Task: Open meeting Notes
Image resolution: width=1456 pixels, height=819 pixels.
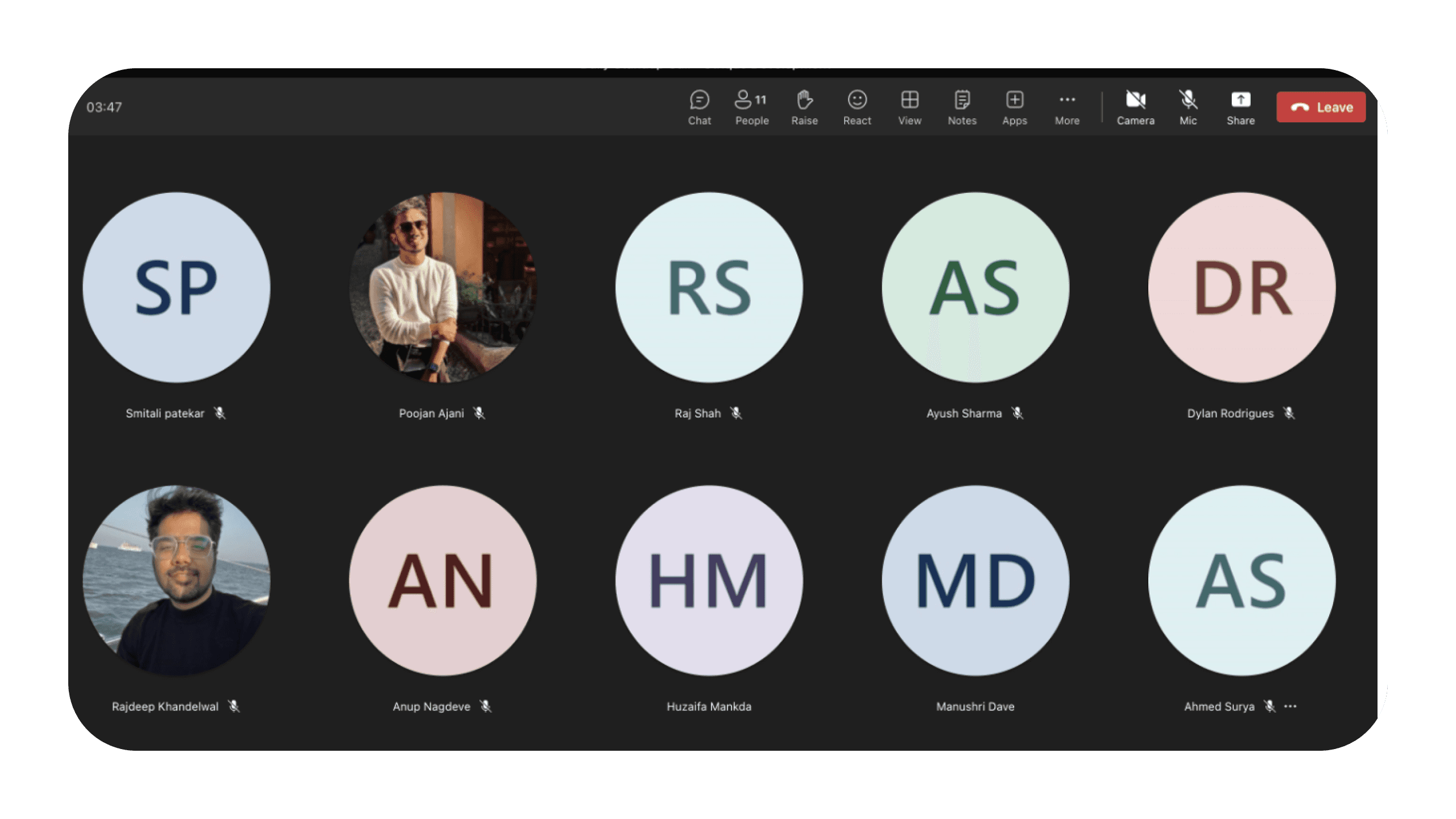Action: point(962,107)
